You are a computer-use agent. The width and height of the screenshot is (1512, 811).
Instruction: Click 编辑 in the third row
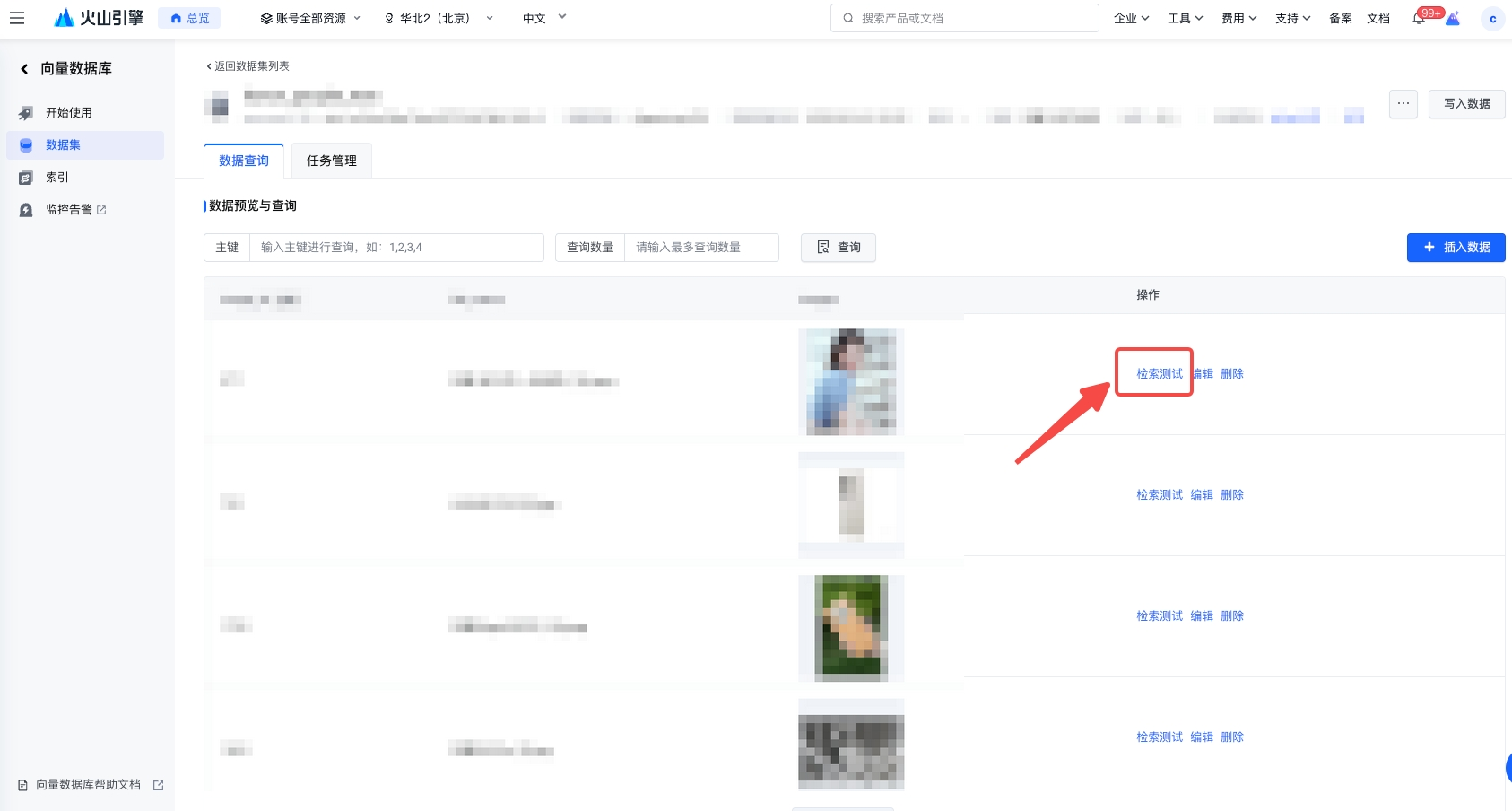[1203, 616]
